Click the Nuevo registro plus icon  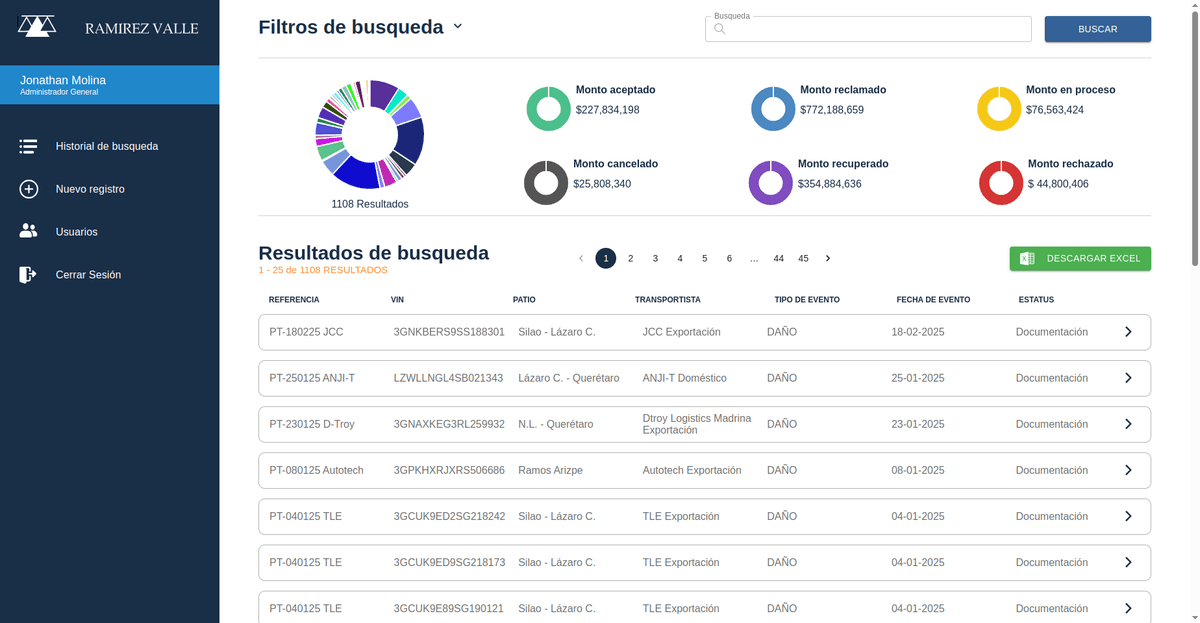tap(28, 189)
